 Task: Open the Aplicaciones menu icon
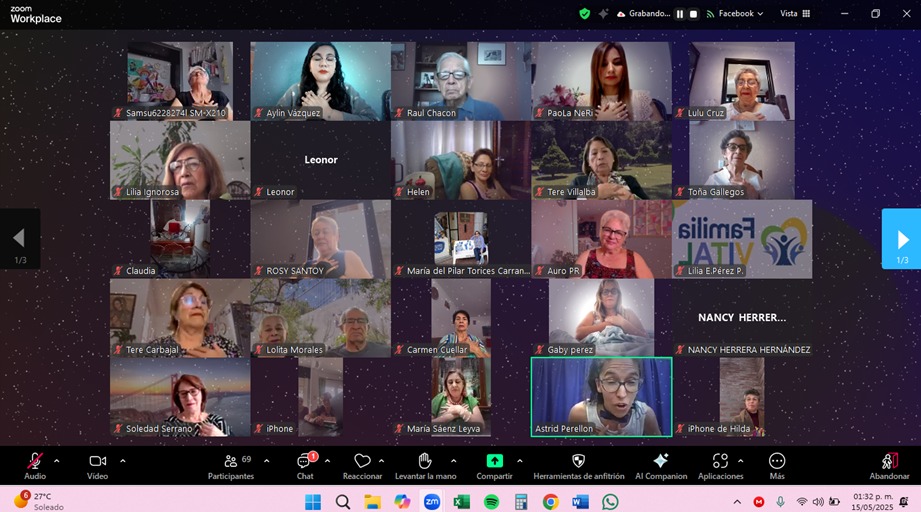pyautogui.click(x=720, y=461)
